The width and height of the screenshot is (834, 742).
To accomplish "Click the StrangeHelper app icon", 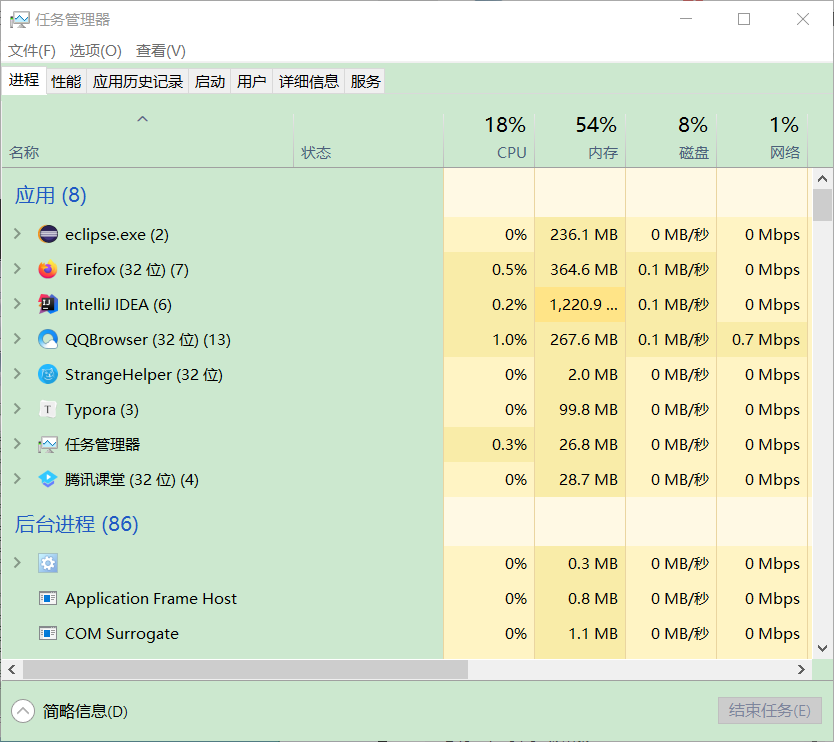I will 48,374.
